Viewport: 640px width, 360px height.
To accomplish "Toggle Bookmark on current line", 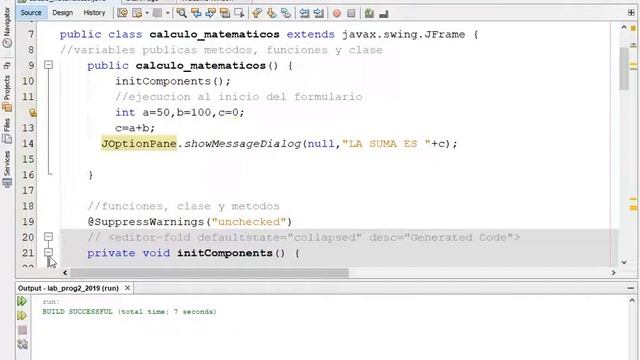I will pos(286,13).
